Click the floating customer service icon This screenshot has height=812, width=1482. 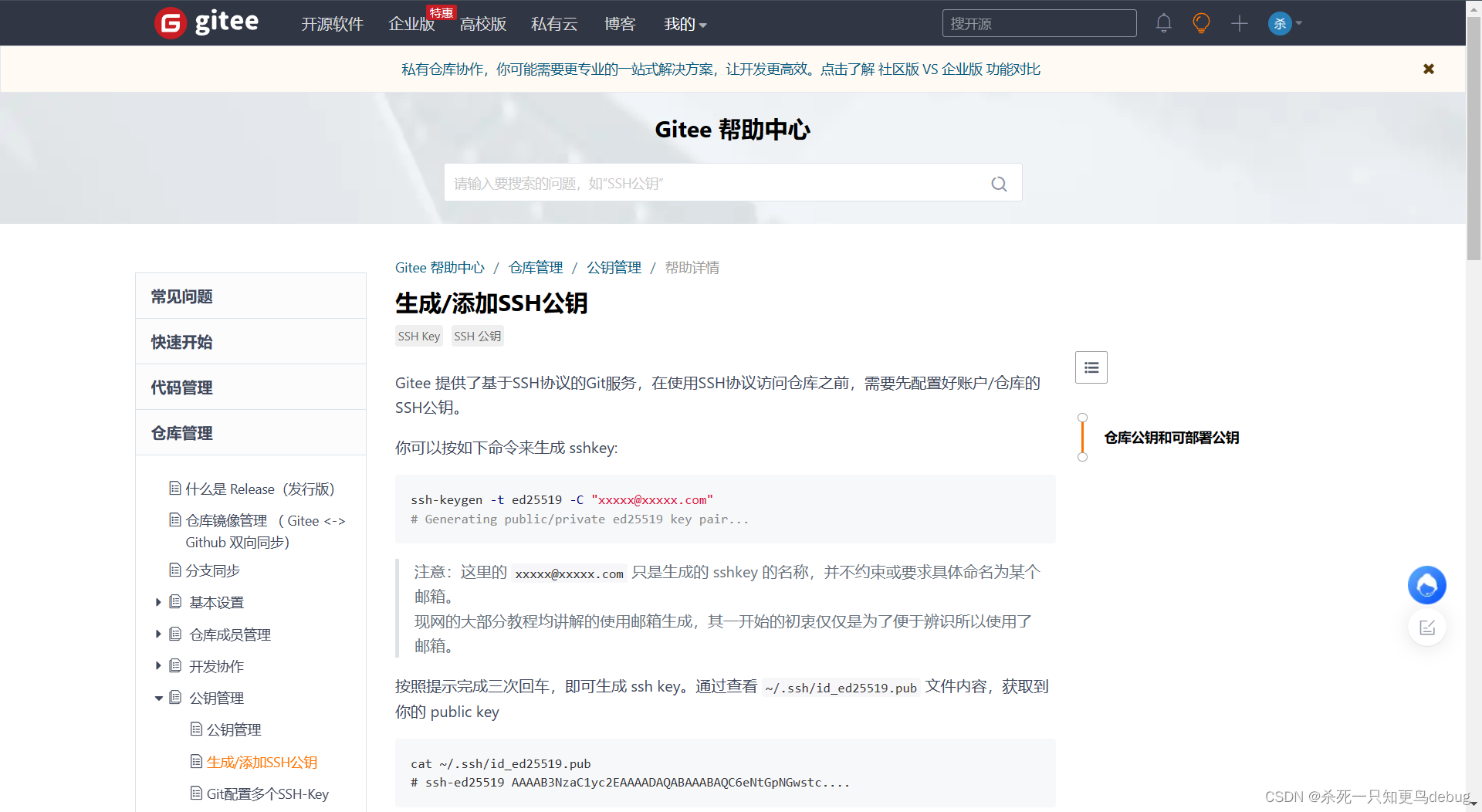tap(1426, 585)
